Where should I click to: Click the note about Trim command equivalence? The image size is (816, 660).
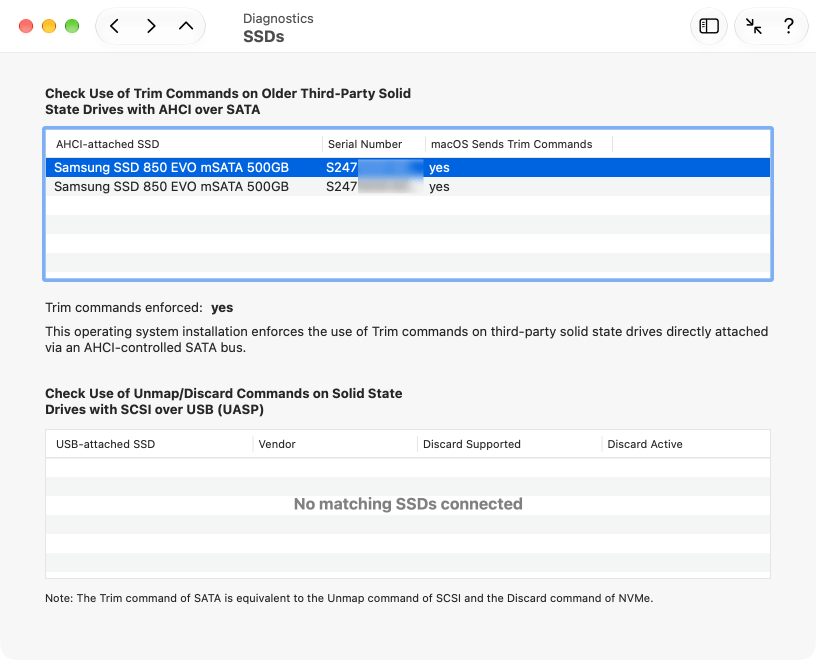[x=349, y=598]
